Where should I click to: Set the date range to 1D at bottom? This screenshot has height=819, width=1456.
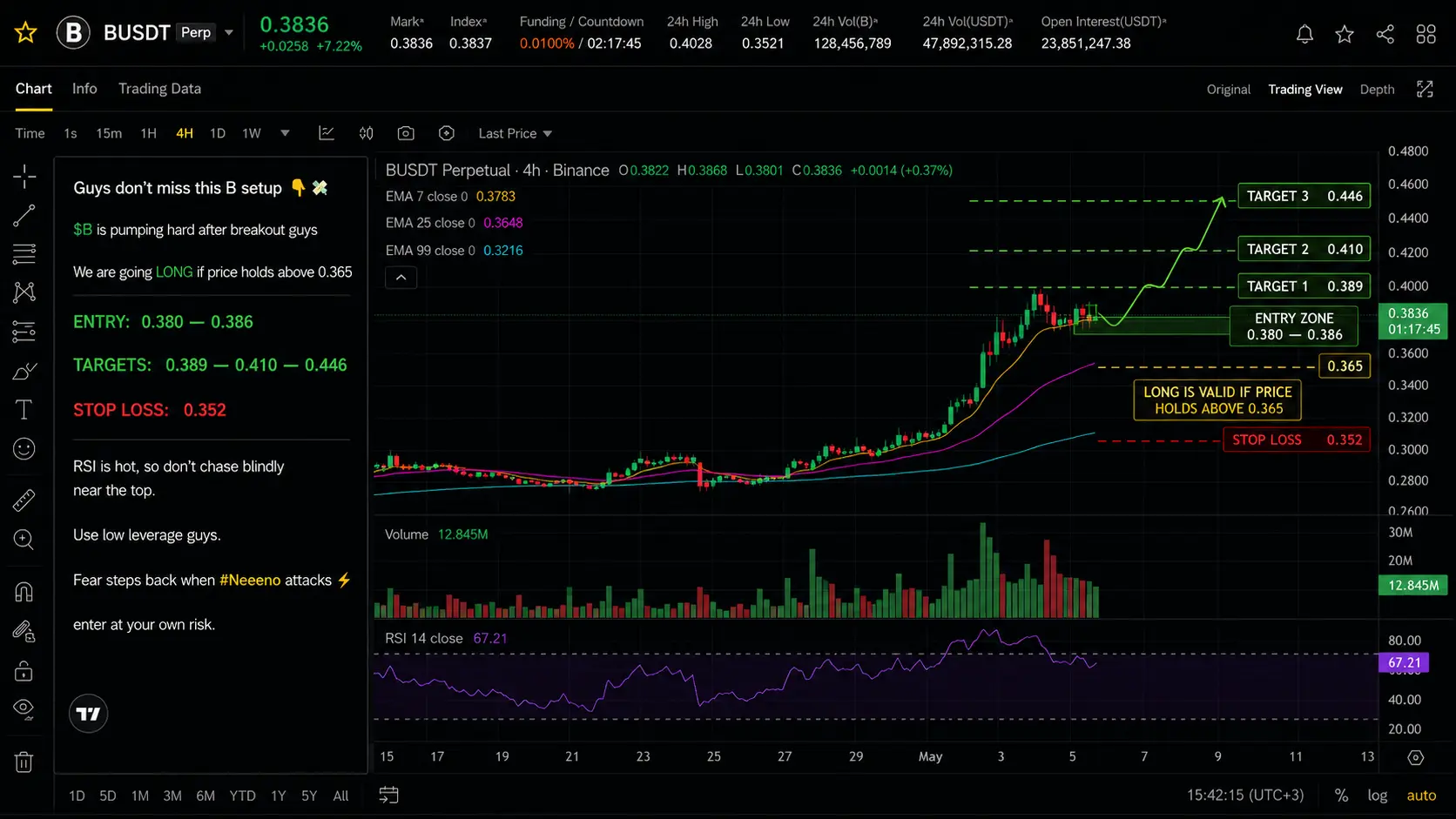[x=77, y=796]
